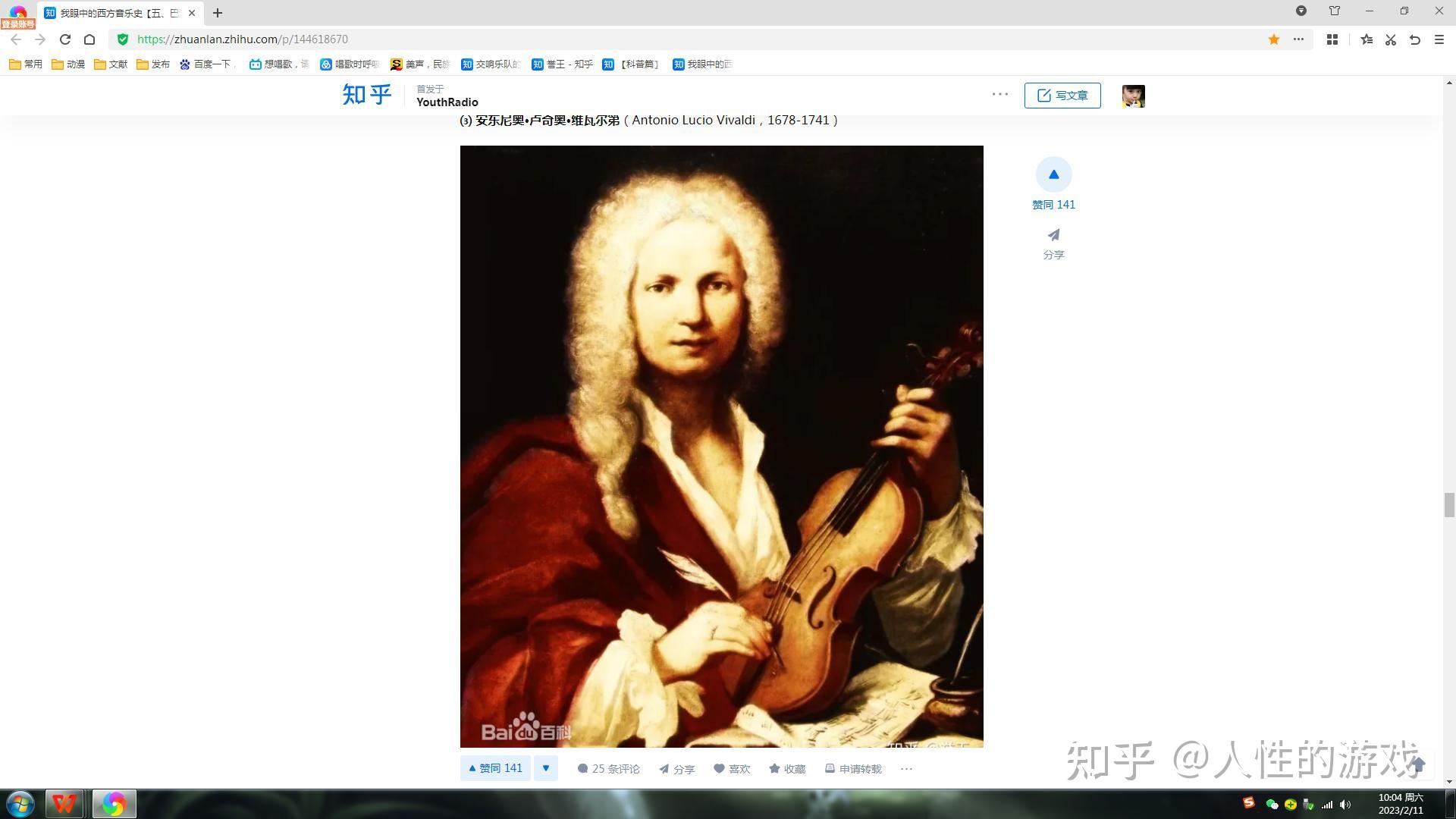Screen dimensions: 1456x819
Task: Open the 想唱歌 bookmark
Action: pyautogui.click(x=279, y=64)
